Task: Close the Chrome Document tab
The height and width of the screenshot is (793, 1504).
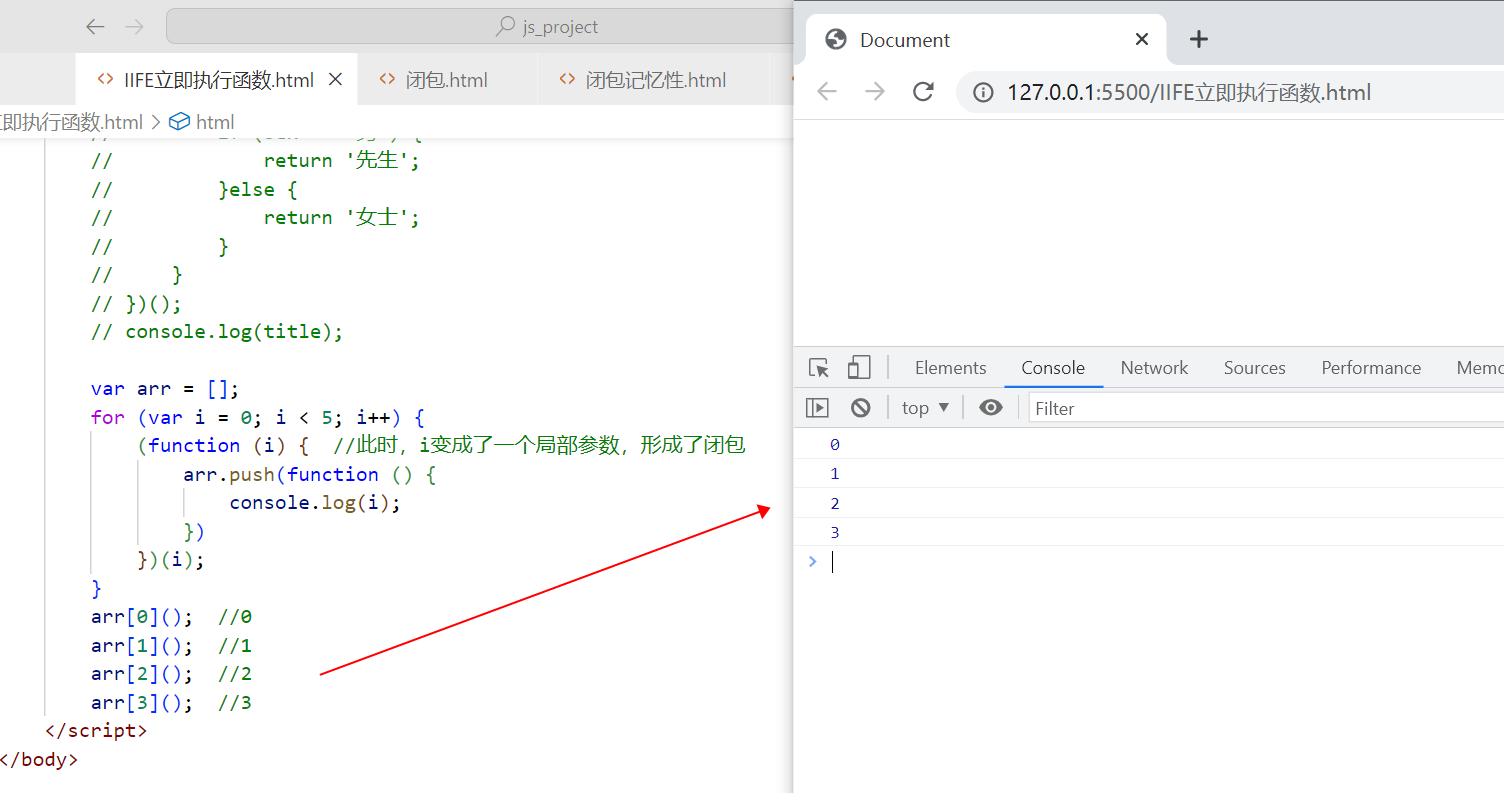Action: click(1142, 40)
